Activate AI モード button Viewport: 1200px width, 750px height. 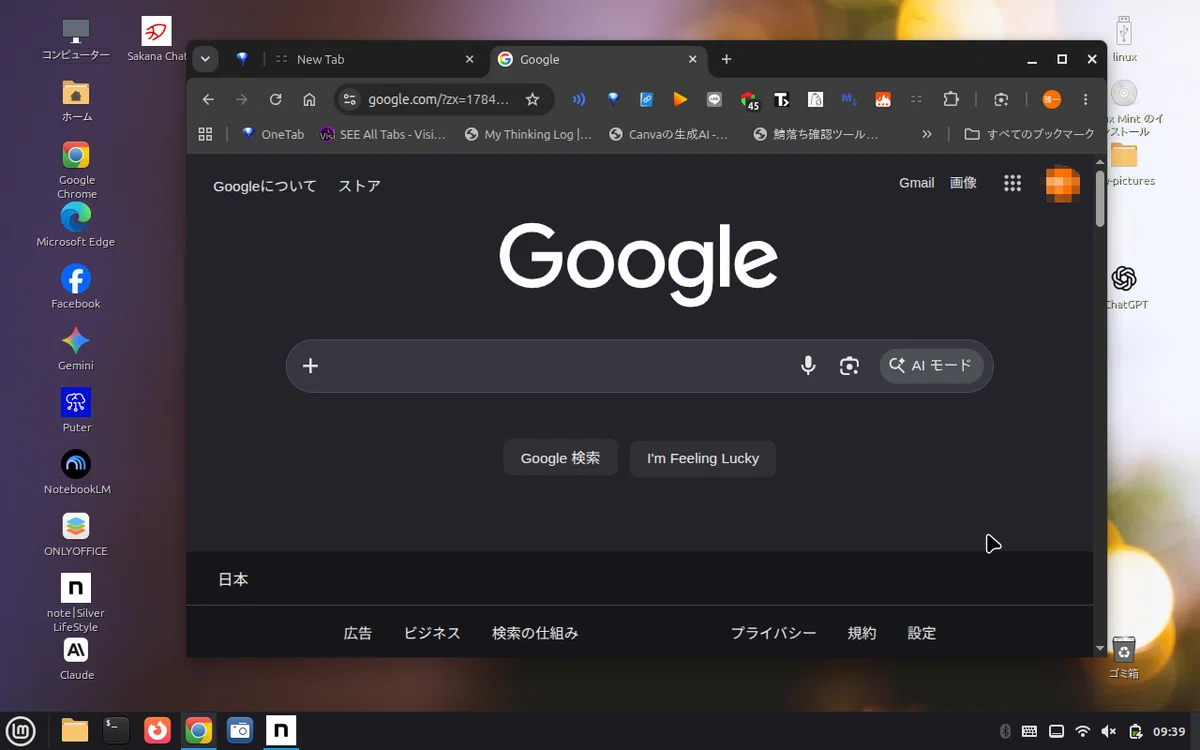[931, 366]
